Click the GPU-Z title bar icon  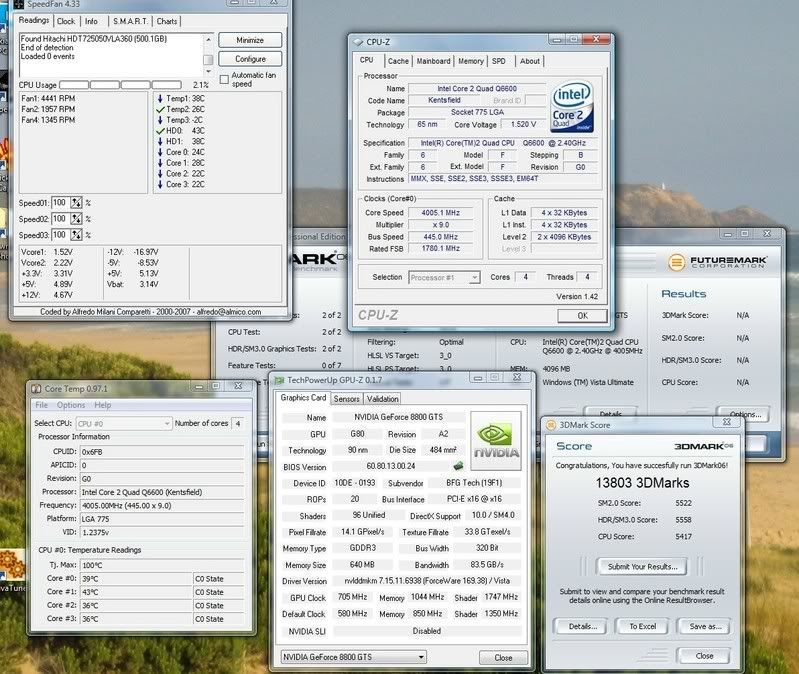[279, 380]
